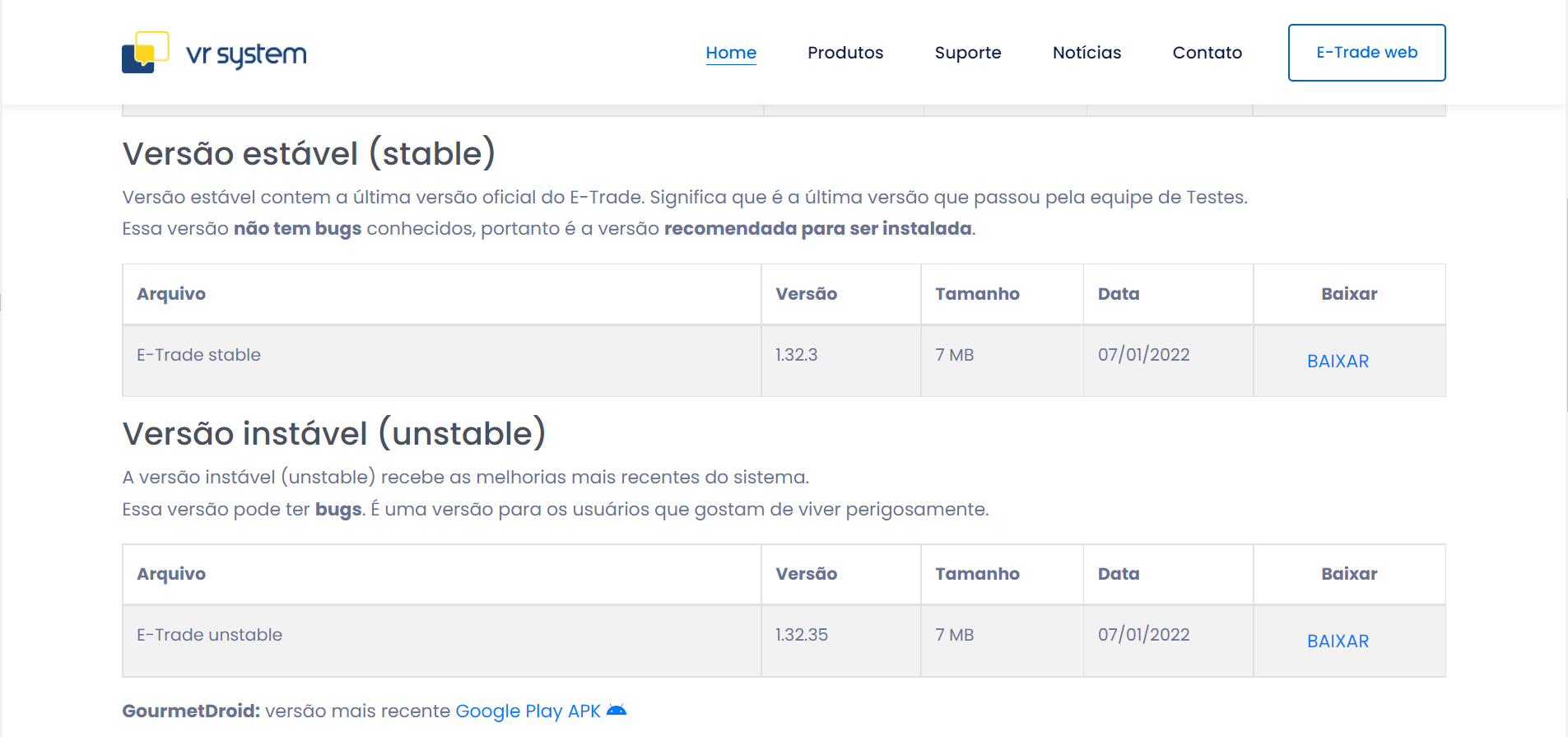
Task: Click the "Versão estável (stable)" heading
Action: (309, 154)
